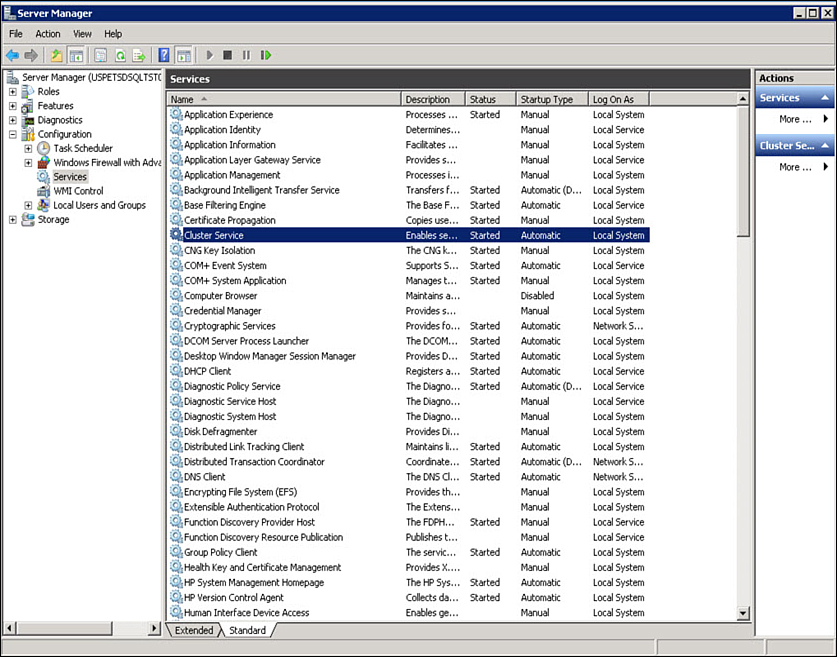Switch to the Extended tab

[194, 631]
